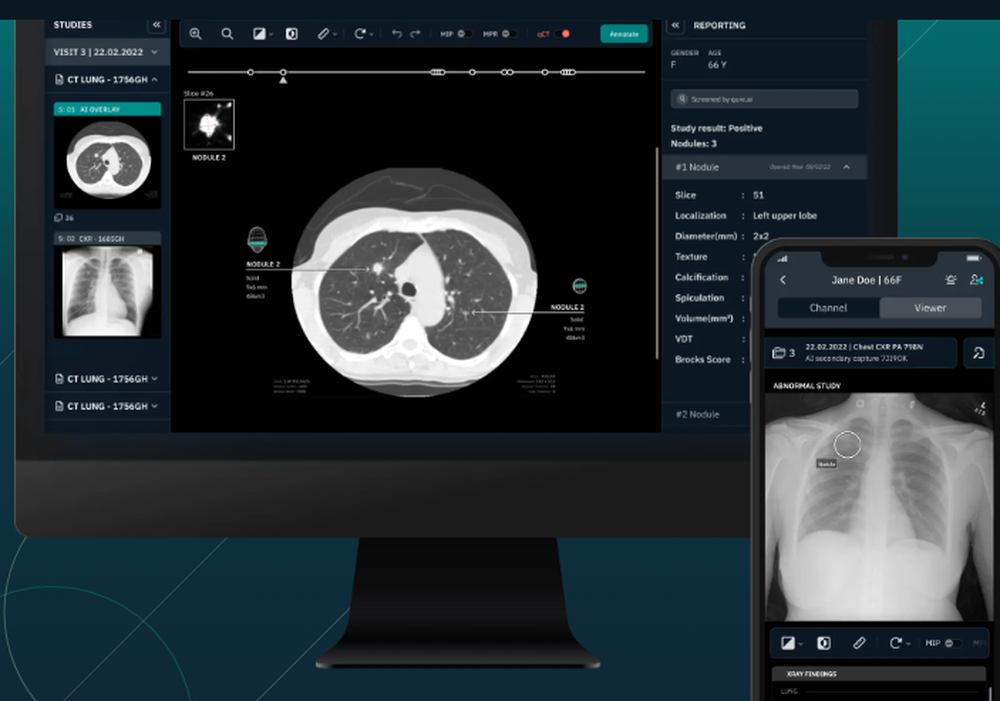1000x701 pixels.
Task: Undo the last action
Action: point(397,34)
